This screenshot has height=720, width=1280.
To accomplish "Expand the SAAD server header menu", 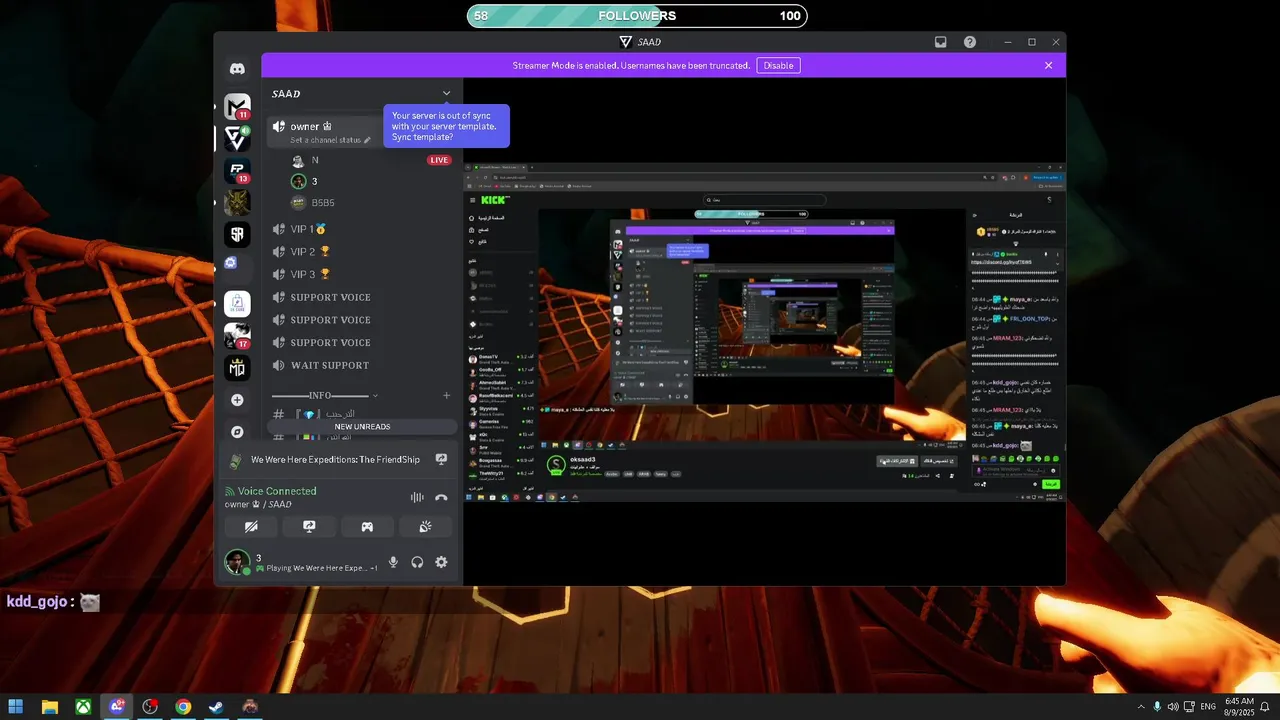I will (x=446, y=94).
